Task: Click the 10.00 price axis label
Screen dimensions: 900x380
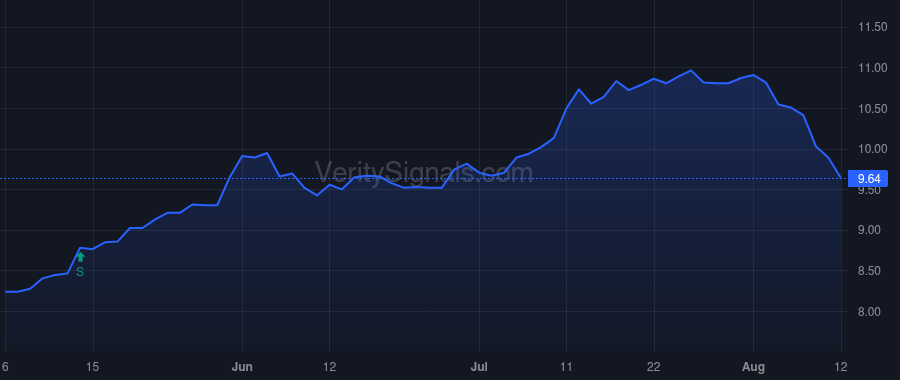Action: [872, 149]
